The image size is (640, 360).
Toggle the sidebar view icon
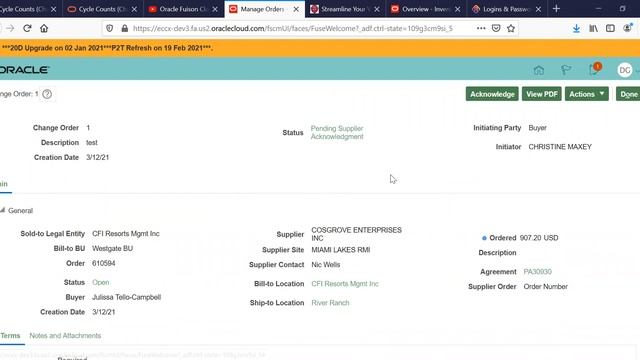coord(610,28)
